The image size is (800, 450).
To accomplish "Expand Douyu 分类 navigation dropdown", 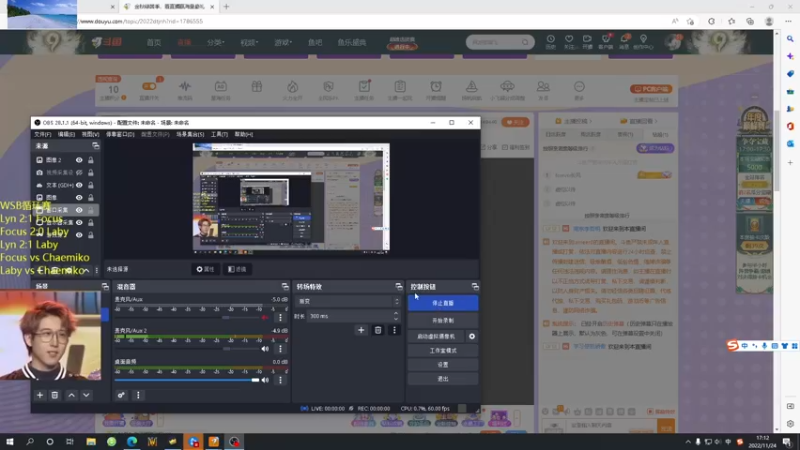I will tap(215, 42).
